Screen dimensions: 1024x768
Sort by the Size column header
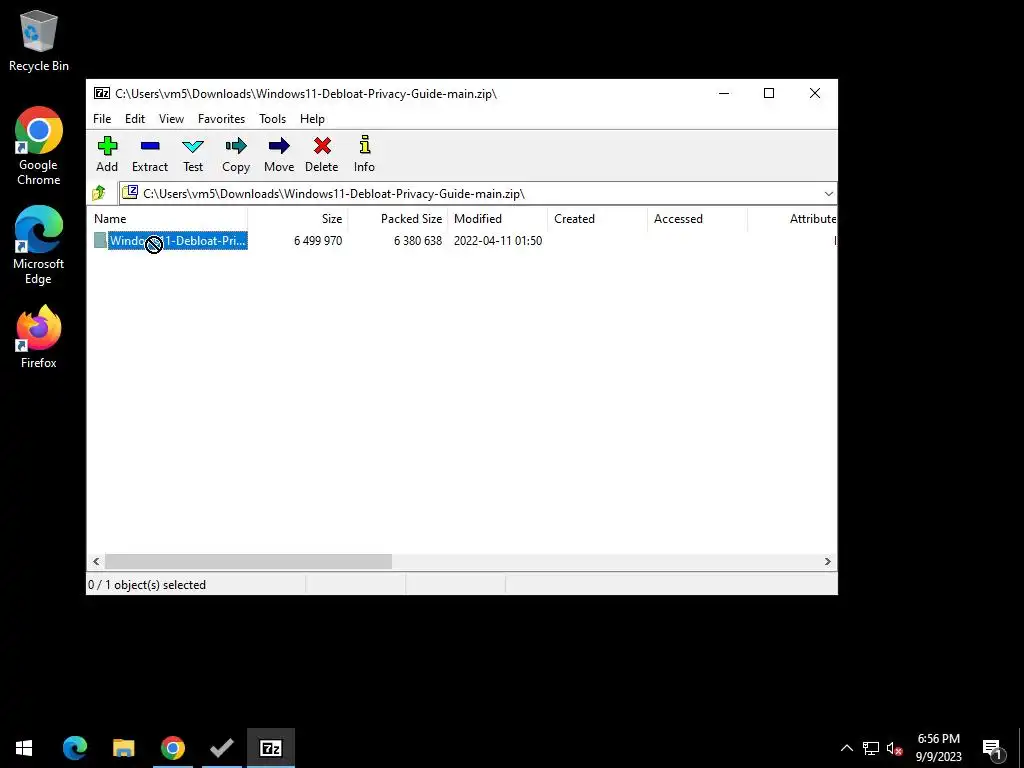[x=298, y=219]
